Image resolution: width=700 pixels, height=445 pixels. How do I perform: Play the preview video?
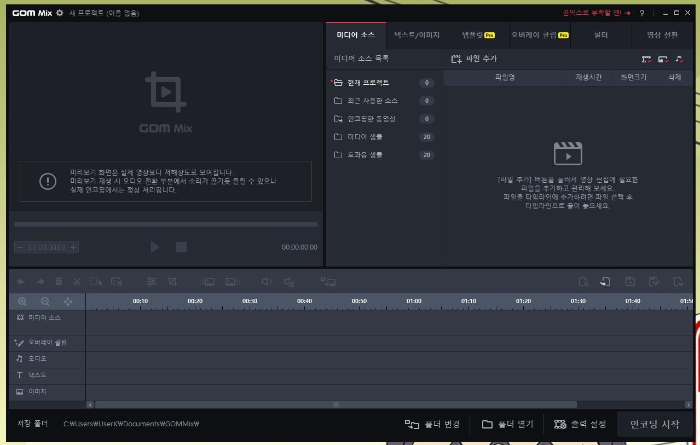(154, 247)
